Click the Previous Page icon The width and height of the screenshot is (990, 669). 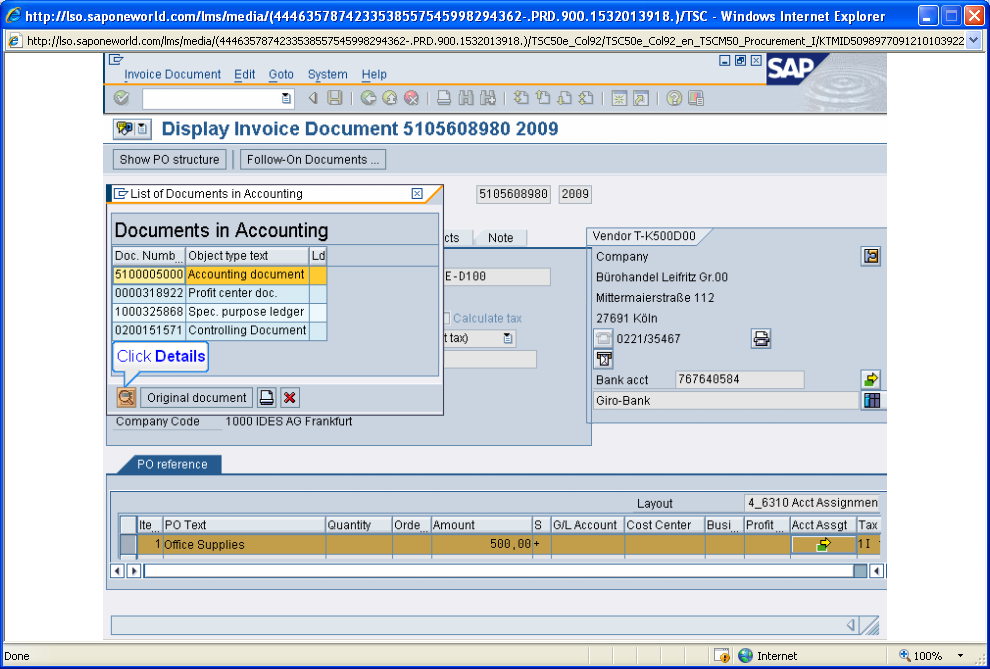tap(542, 98)
